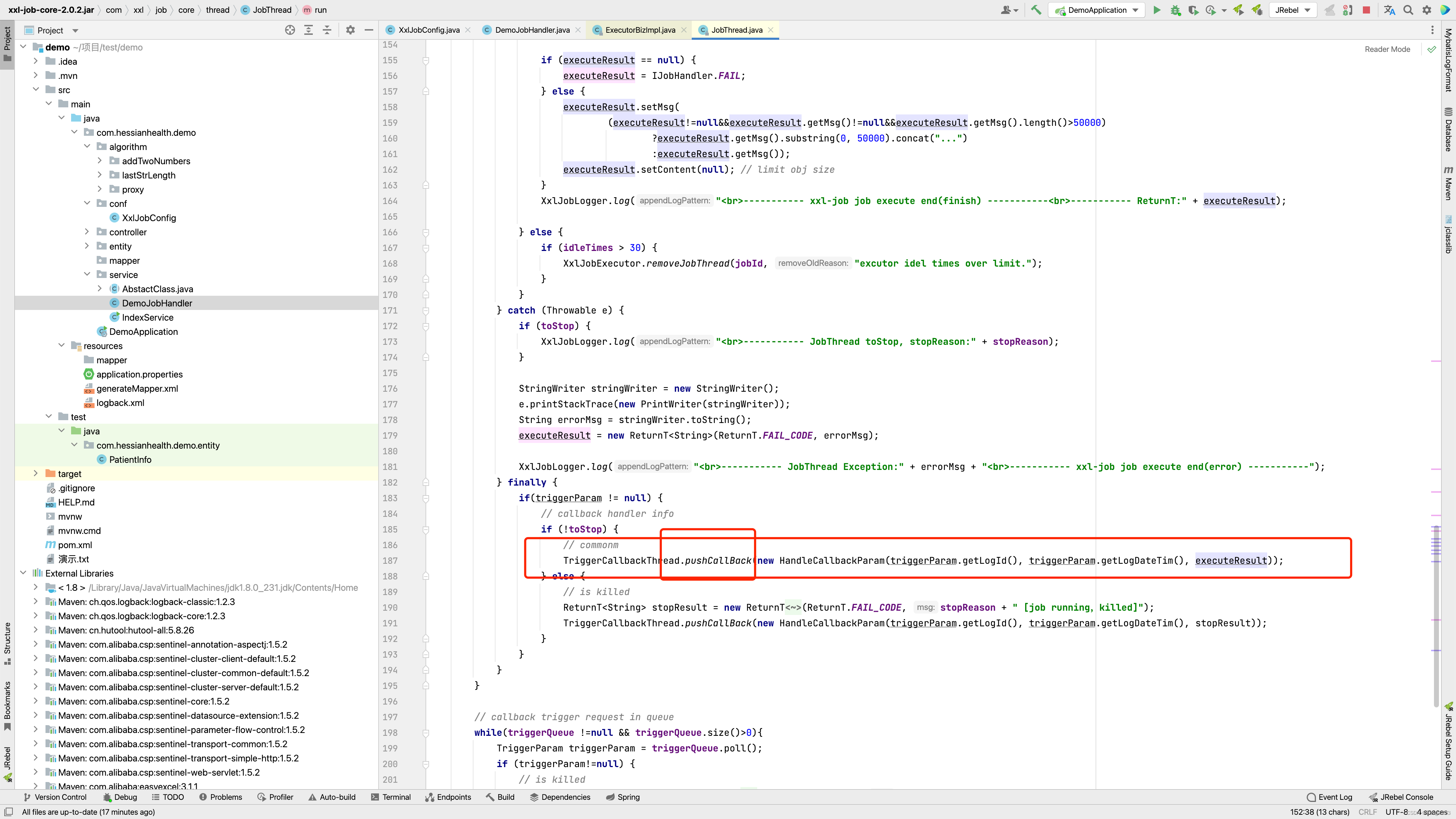Open the Problems tool window
This screenshot has height=819, width=1456.
click(220, 797)
